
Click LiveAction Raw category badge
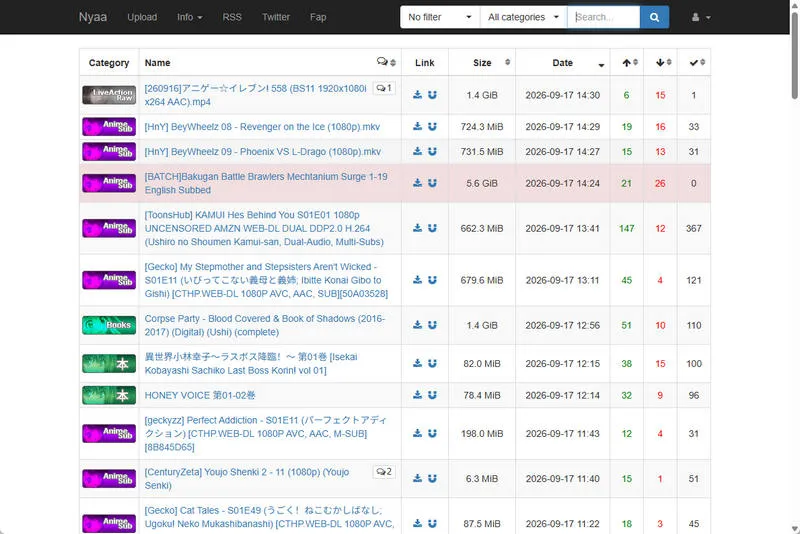point(109,95)
